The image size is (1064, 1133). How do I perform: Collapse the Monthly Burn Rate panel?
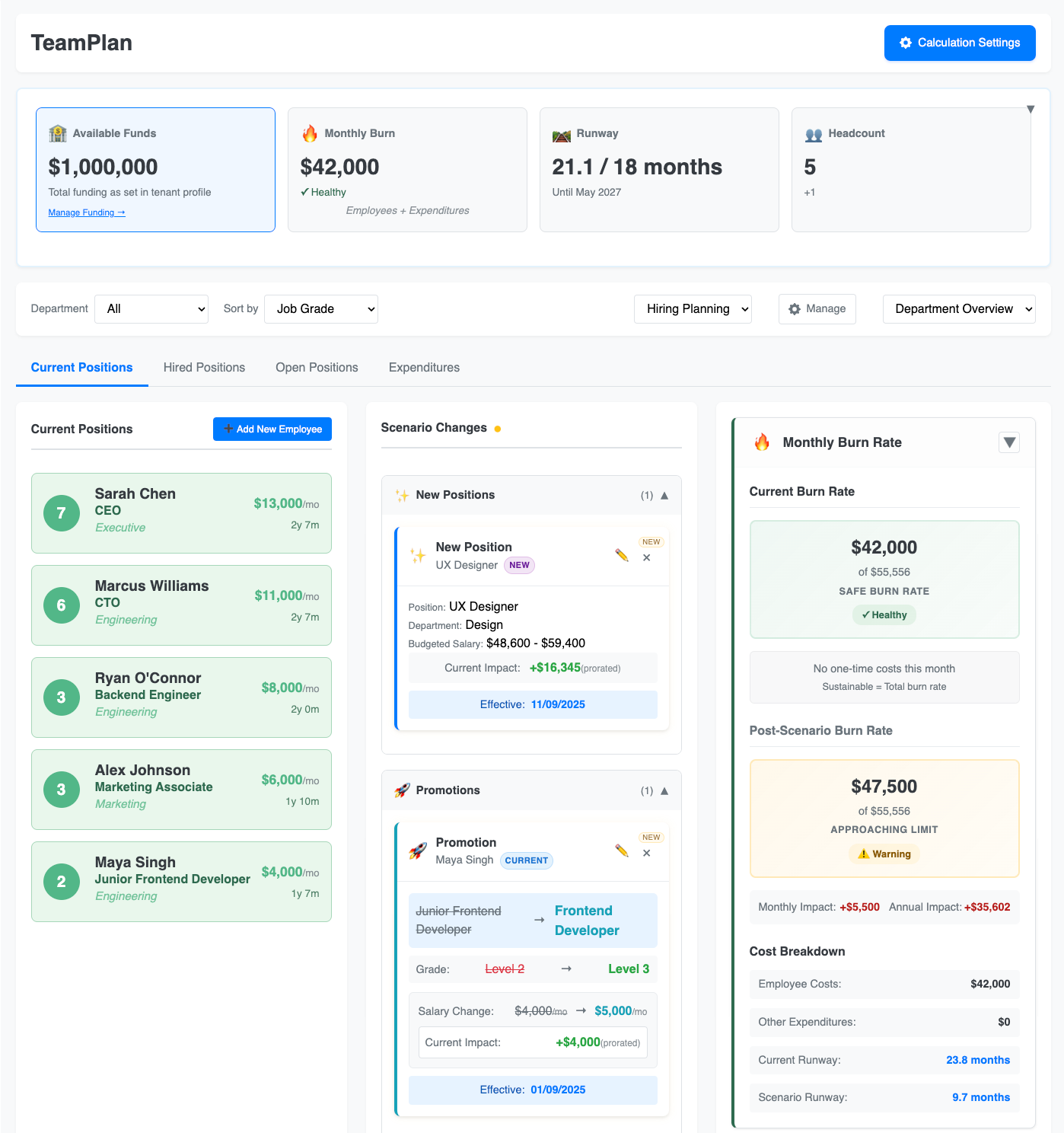(1008, 442)
